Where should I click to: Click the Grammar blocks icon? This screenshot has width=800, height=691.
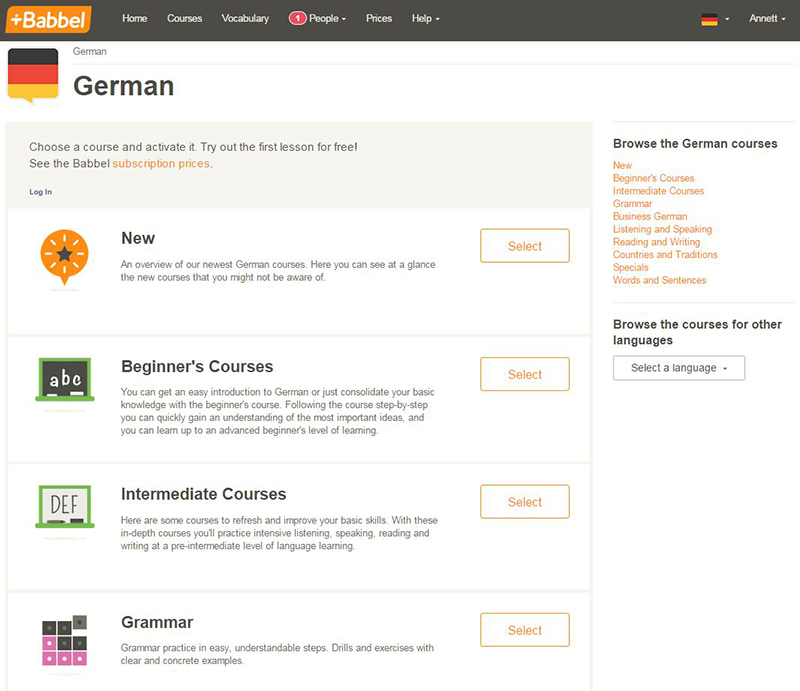64,640
